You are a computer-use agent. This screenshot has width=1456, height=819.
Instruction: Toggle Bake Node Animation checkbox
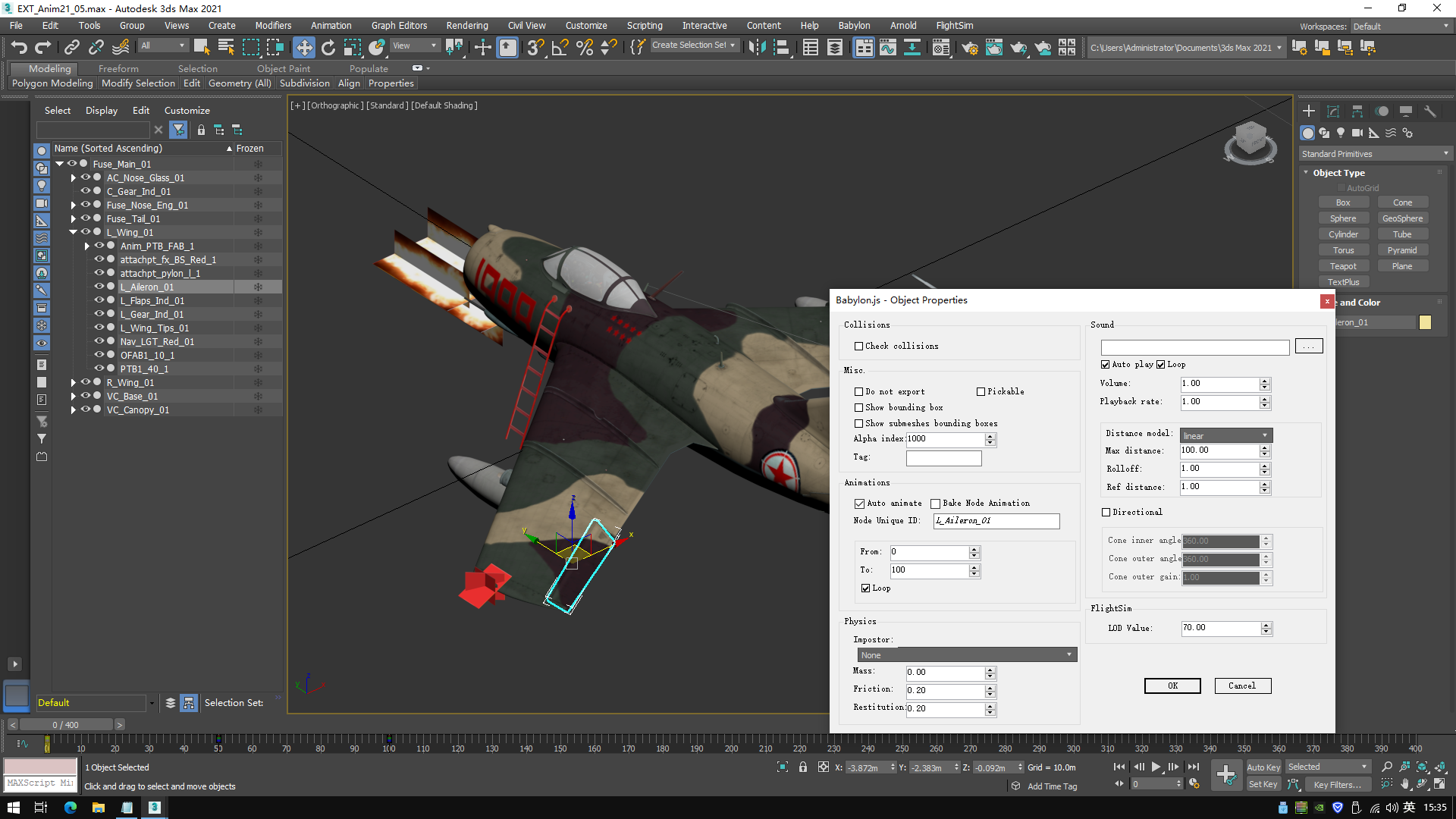[935, 504]
